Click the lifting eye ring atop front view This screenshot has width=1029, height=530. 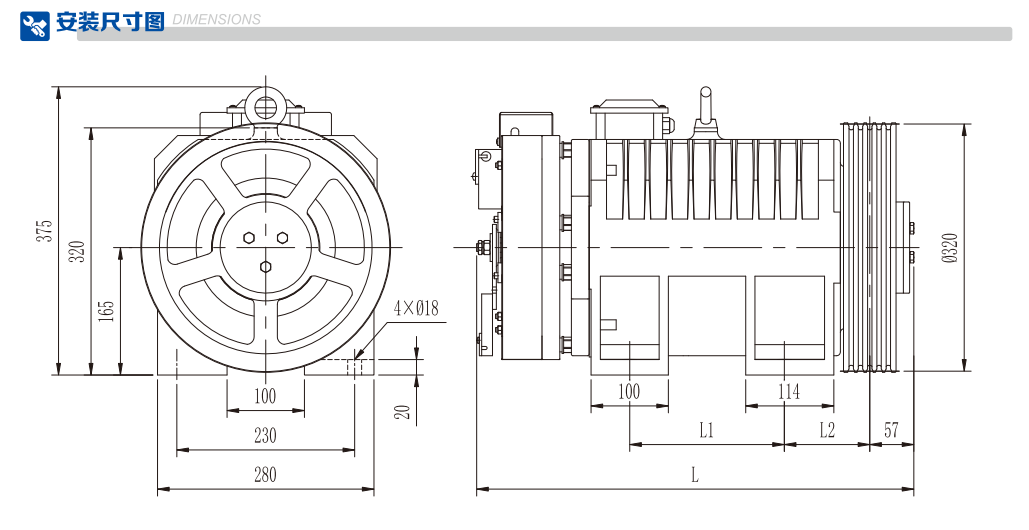click(x=266, y=105)
